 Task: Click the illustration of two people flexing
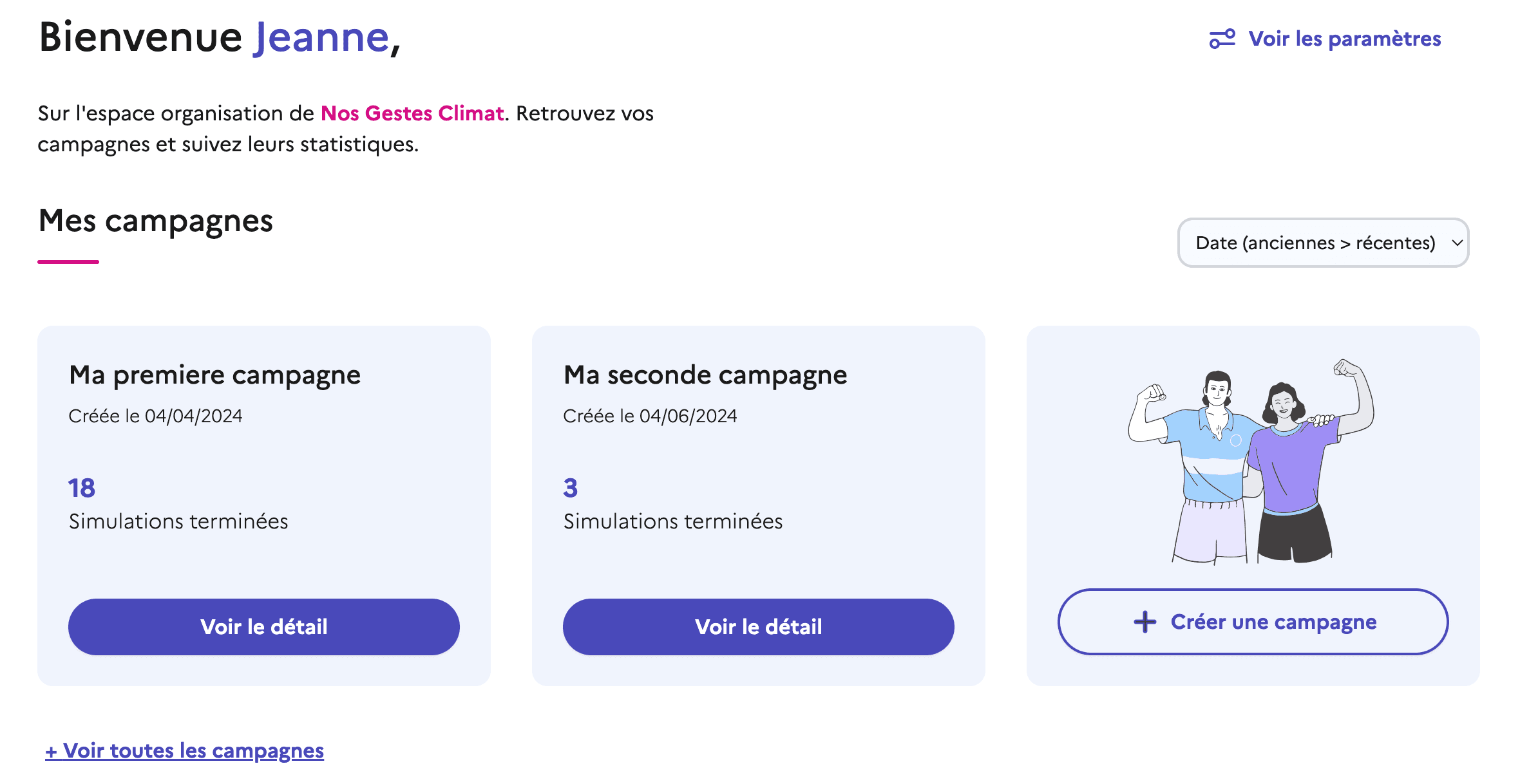coord(1249,463)
